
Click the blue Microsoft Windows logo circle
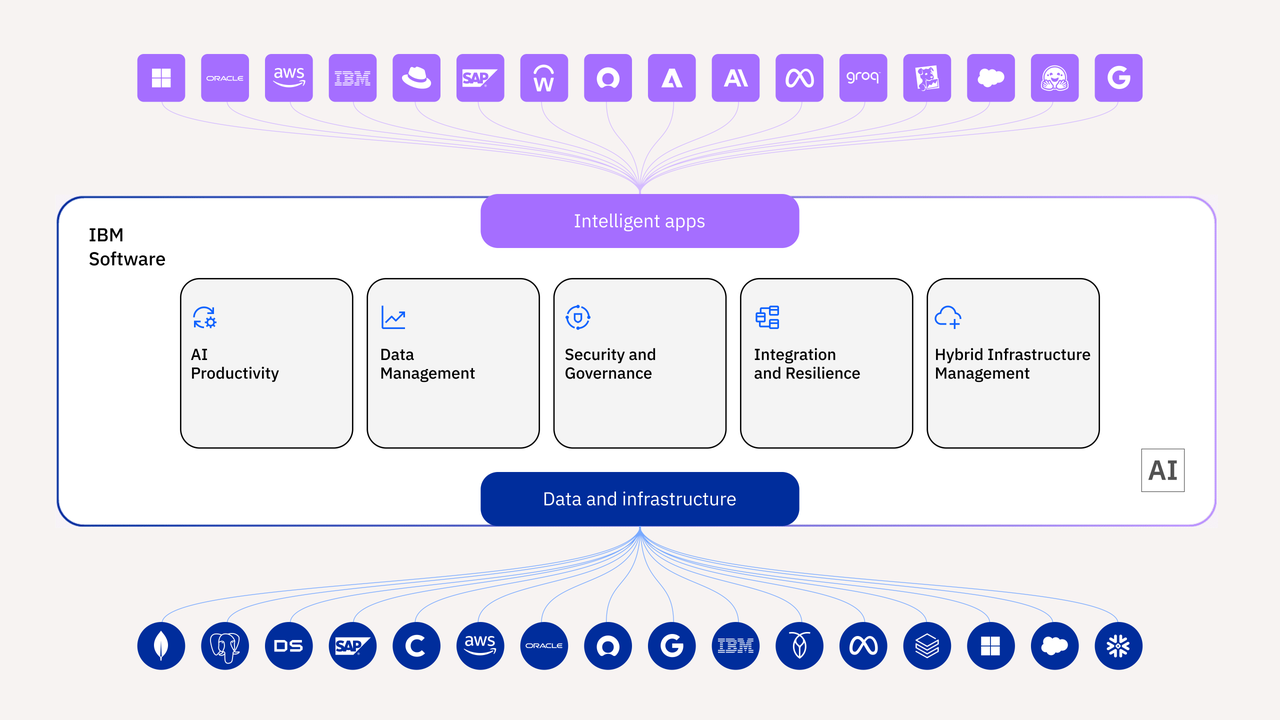[991, 646]
